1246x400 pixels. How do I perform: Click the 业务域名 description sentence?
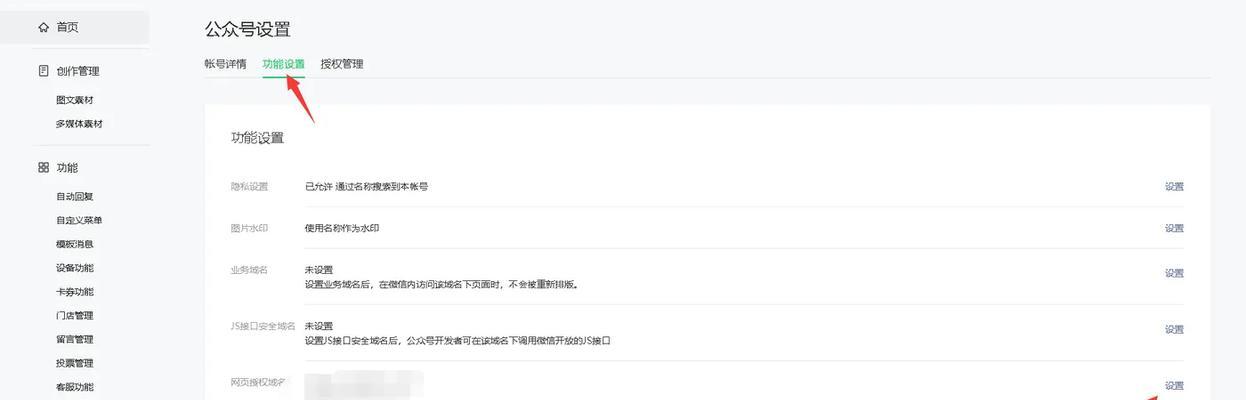click(x=442, y=285)
